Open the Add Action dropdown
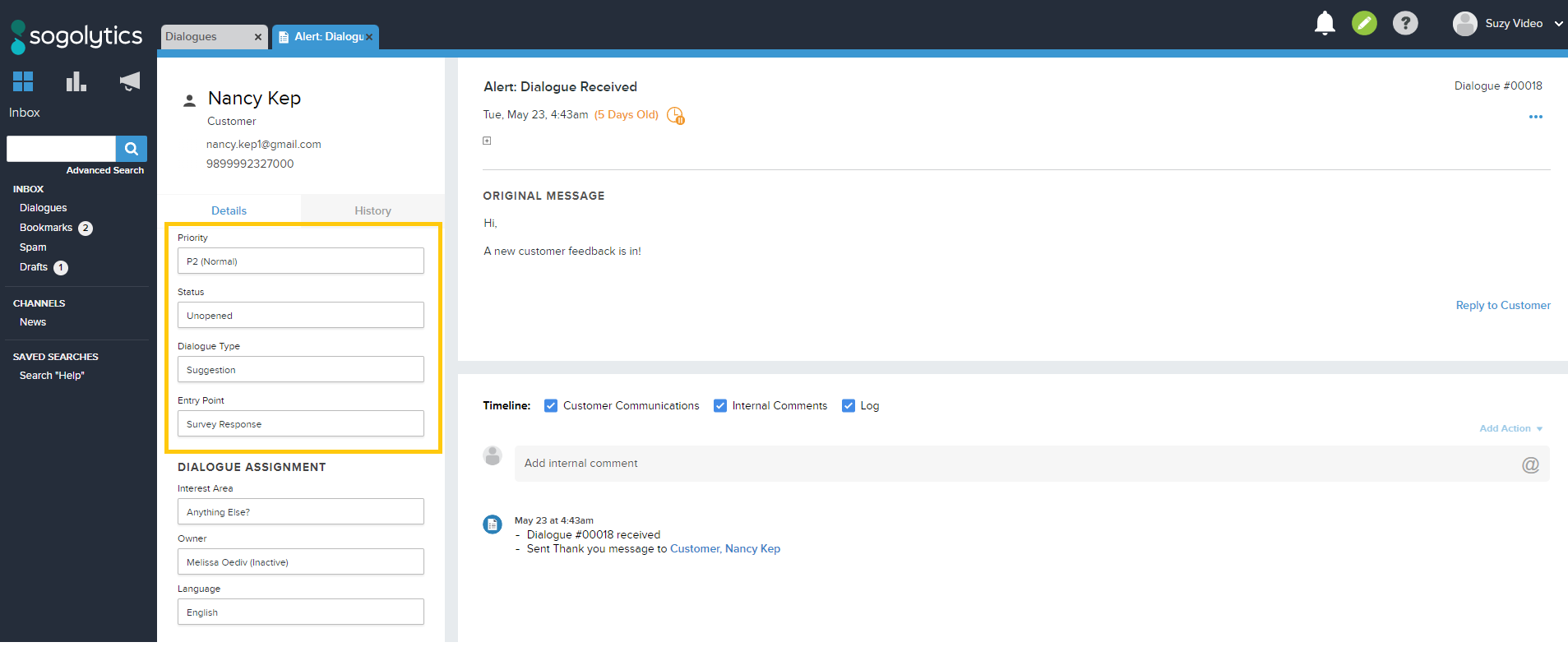1568x656 pixels. pyautogui.click(x=1510, y=428)
